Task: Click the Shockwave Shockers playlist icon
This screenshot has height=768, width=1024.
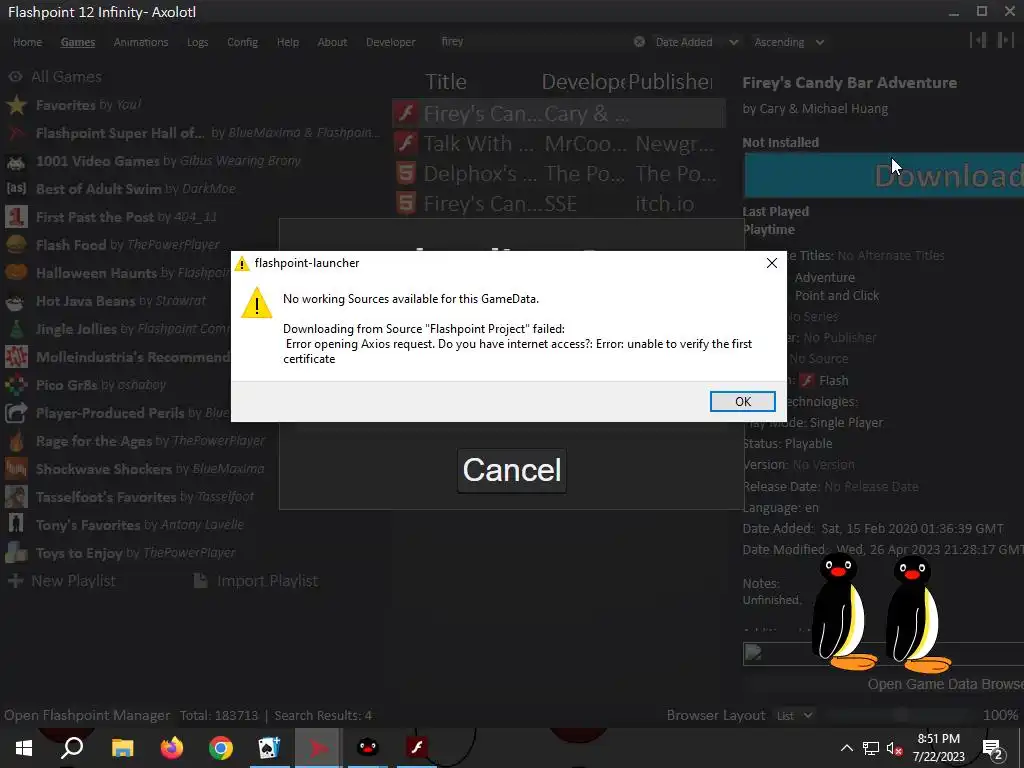Action: [x=16, y=469]
